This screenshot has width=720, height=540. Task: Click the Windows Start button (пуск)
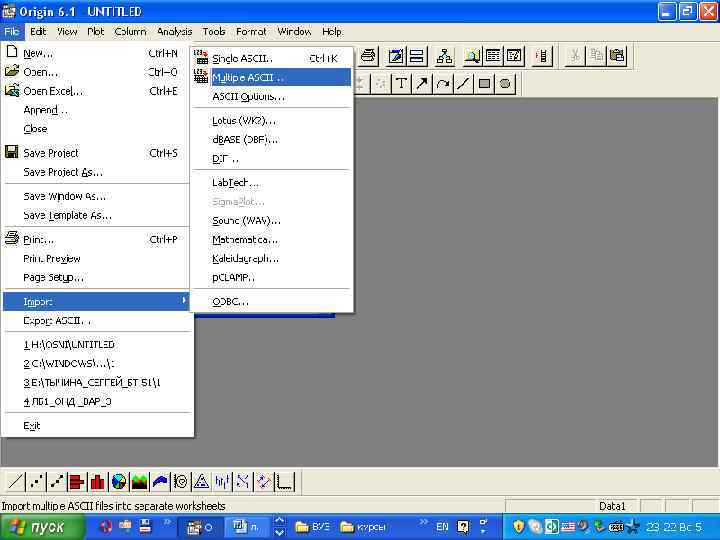[43, 527]
